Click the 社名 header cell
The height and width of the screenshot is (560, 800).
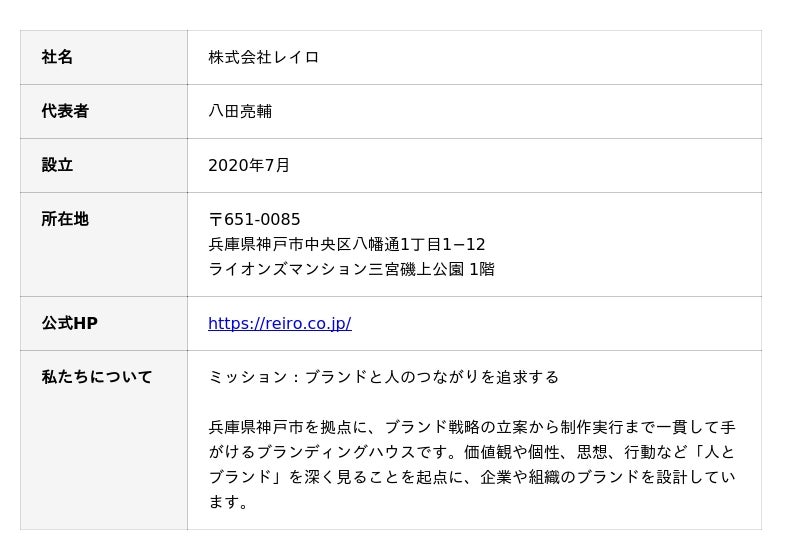(x=104, y=57)
